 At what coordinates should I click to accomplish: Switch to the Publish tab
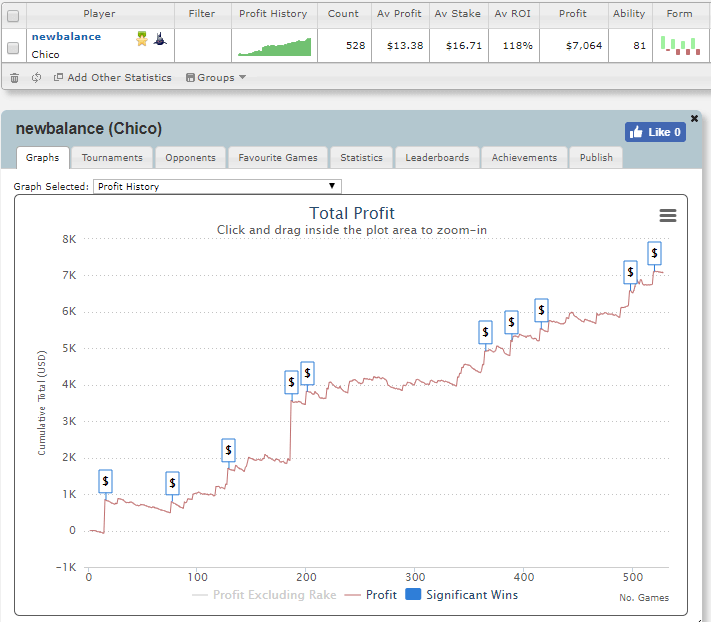pyautogui.click(x=596, y=158)
